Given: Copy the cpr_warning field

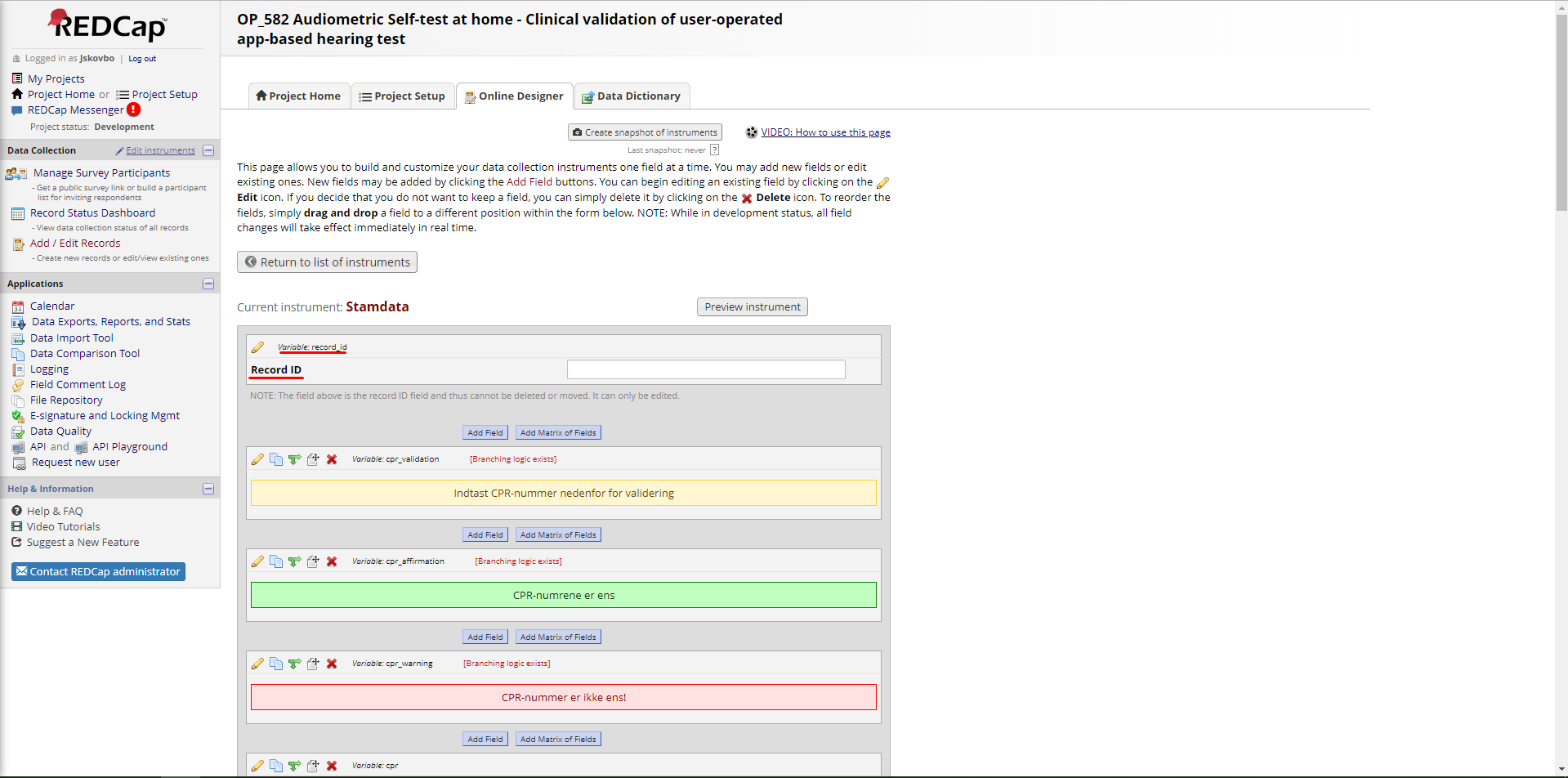Looking at the screenshot, I should point(276,664).
